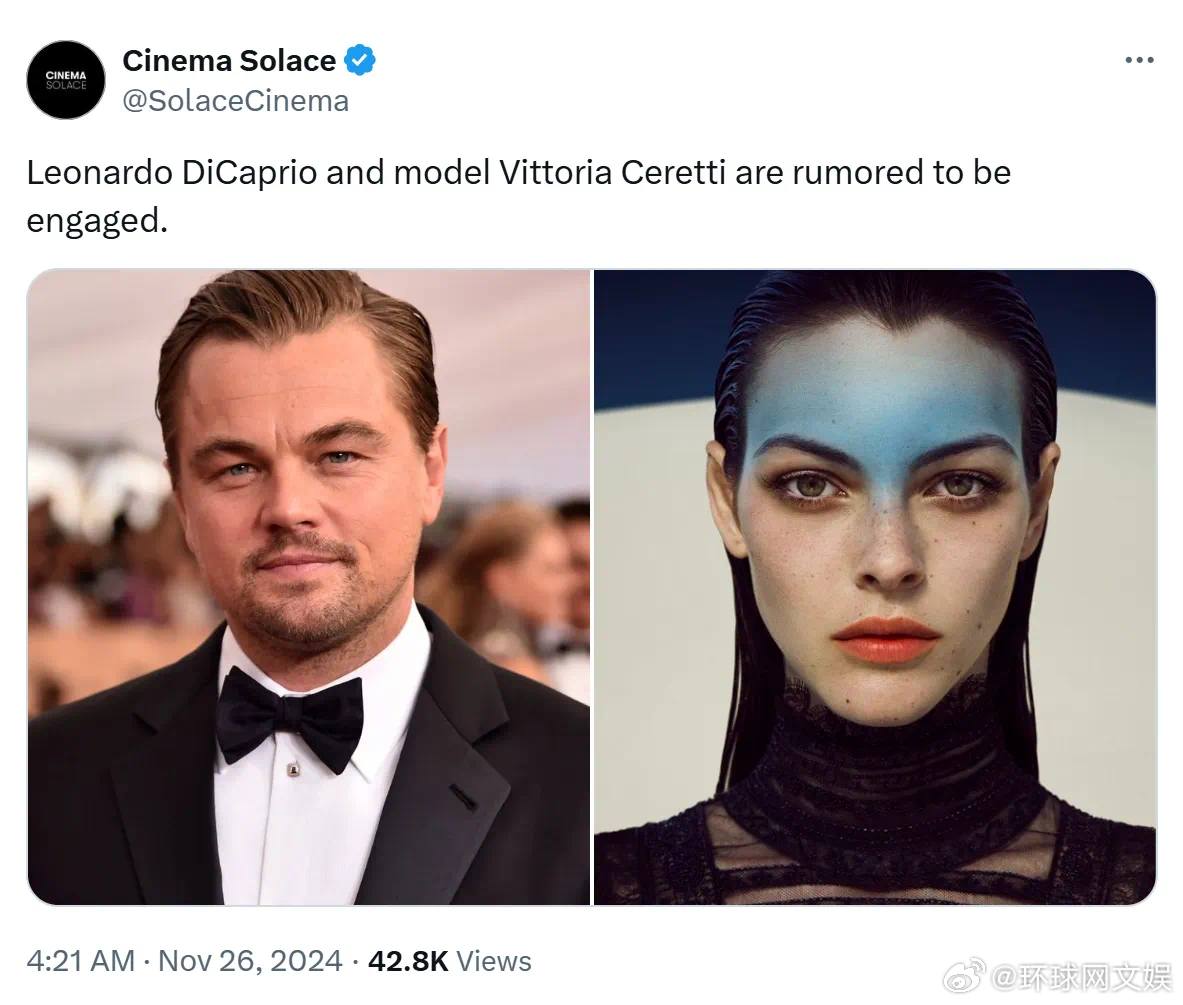Click the 42.8K Views count

tap(450, 961)
